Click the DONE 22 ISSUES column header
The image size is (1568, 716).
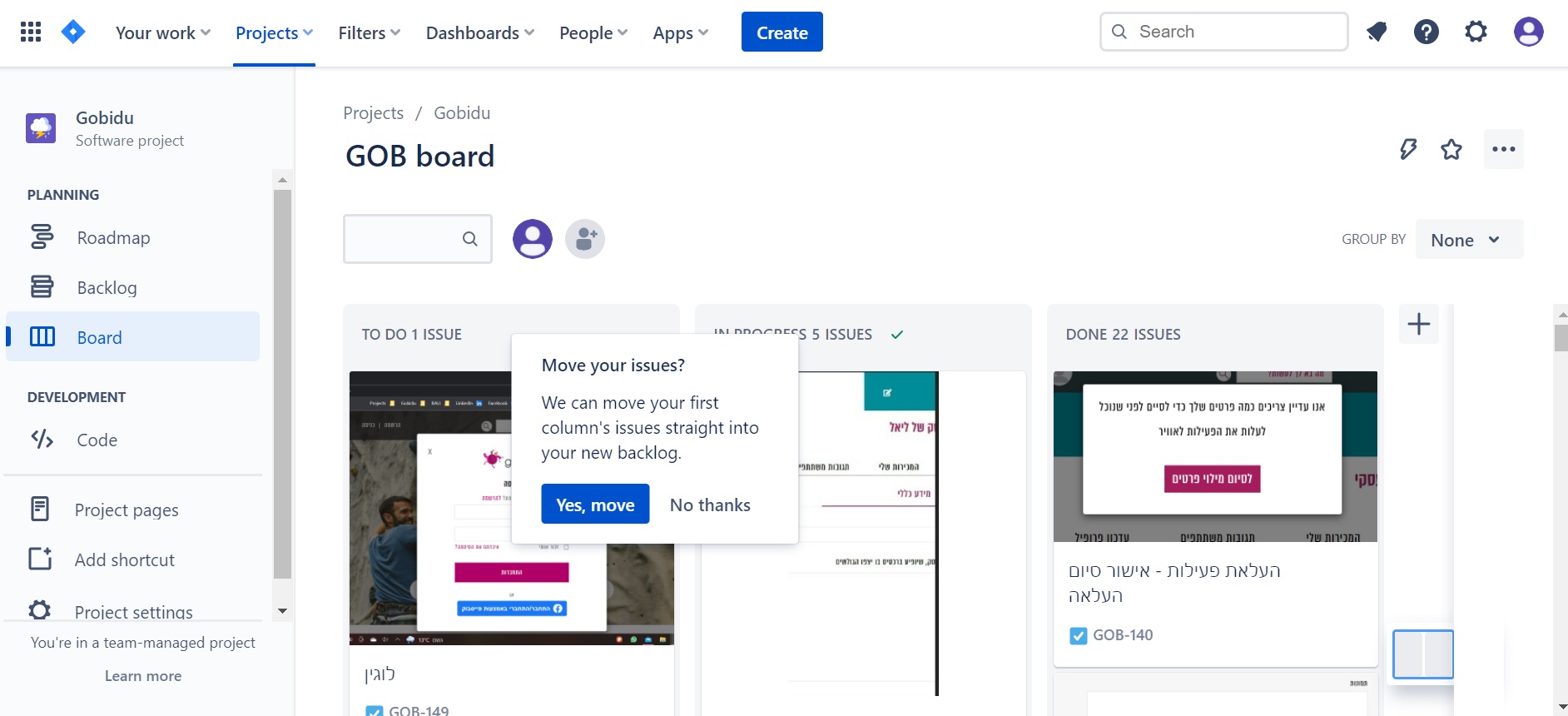click(x=1124, y=335)
